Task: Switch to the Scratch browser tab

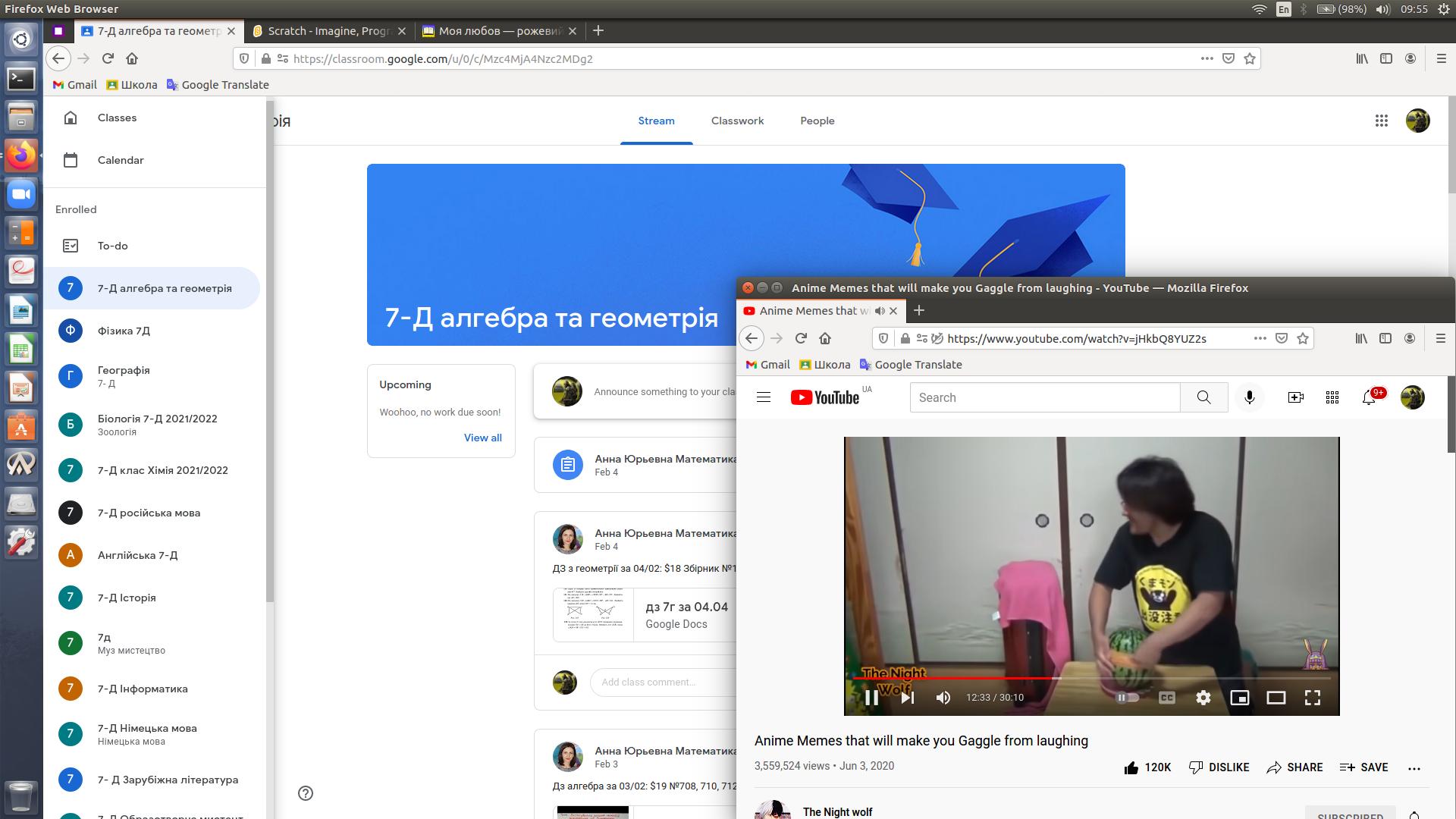Action: (328, 31)
